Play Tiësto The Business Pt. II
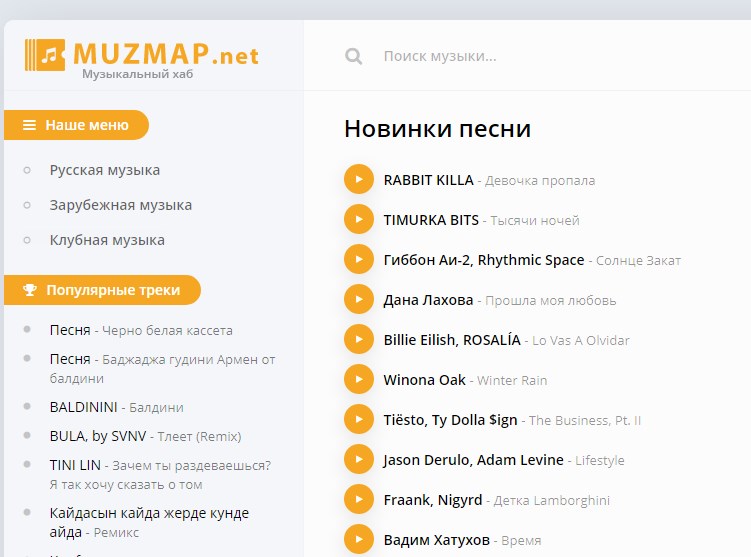Viewport: 751px width, 557px height. pos(359,419)
